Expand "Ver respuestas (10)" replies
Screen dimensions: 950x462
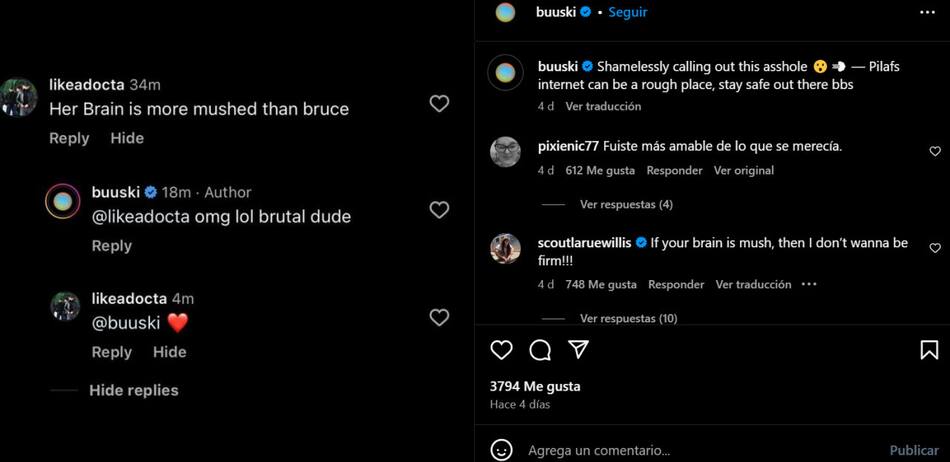pos(628,319)
